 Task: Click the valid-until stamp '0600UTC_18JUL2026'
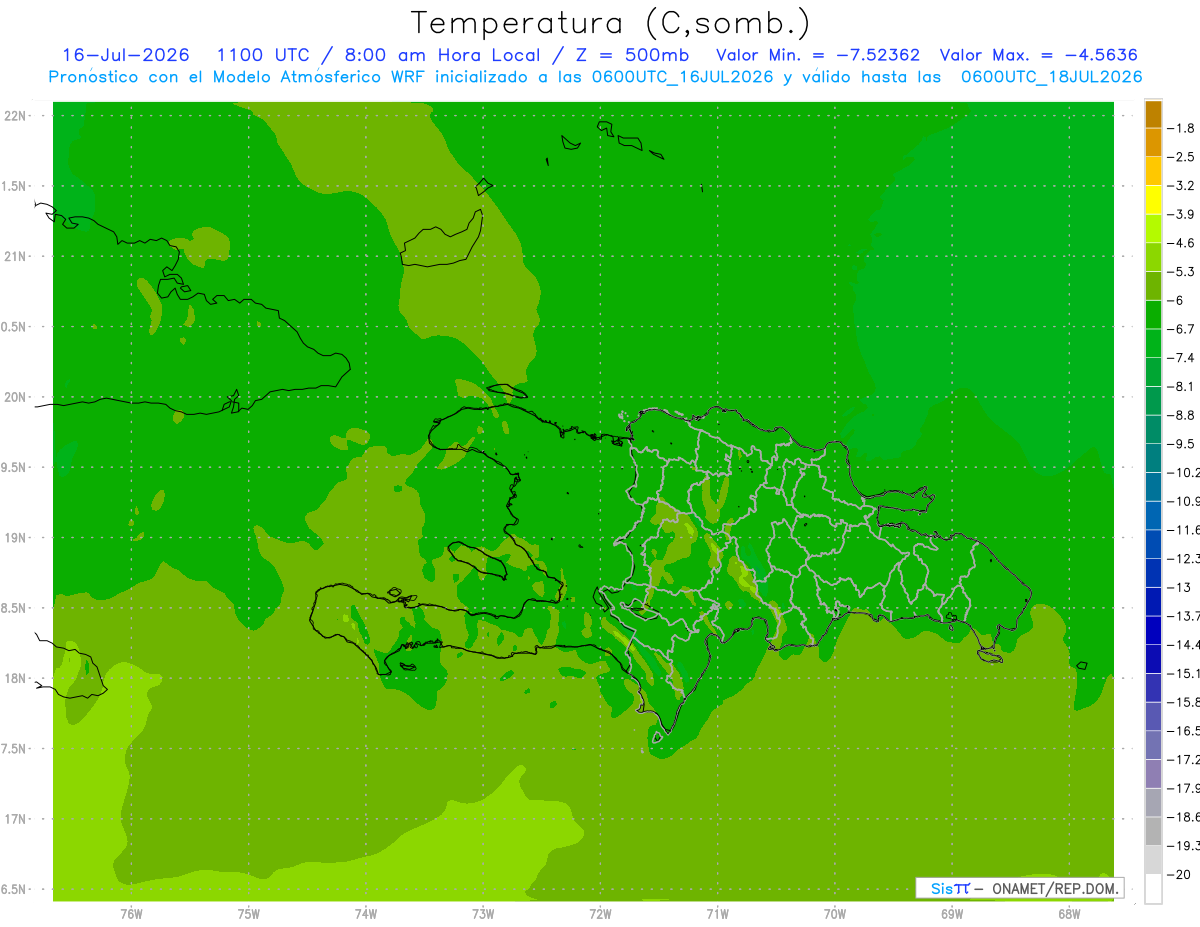pyautogui.click(x=1052, y=77)
